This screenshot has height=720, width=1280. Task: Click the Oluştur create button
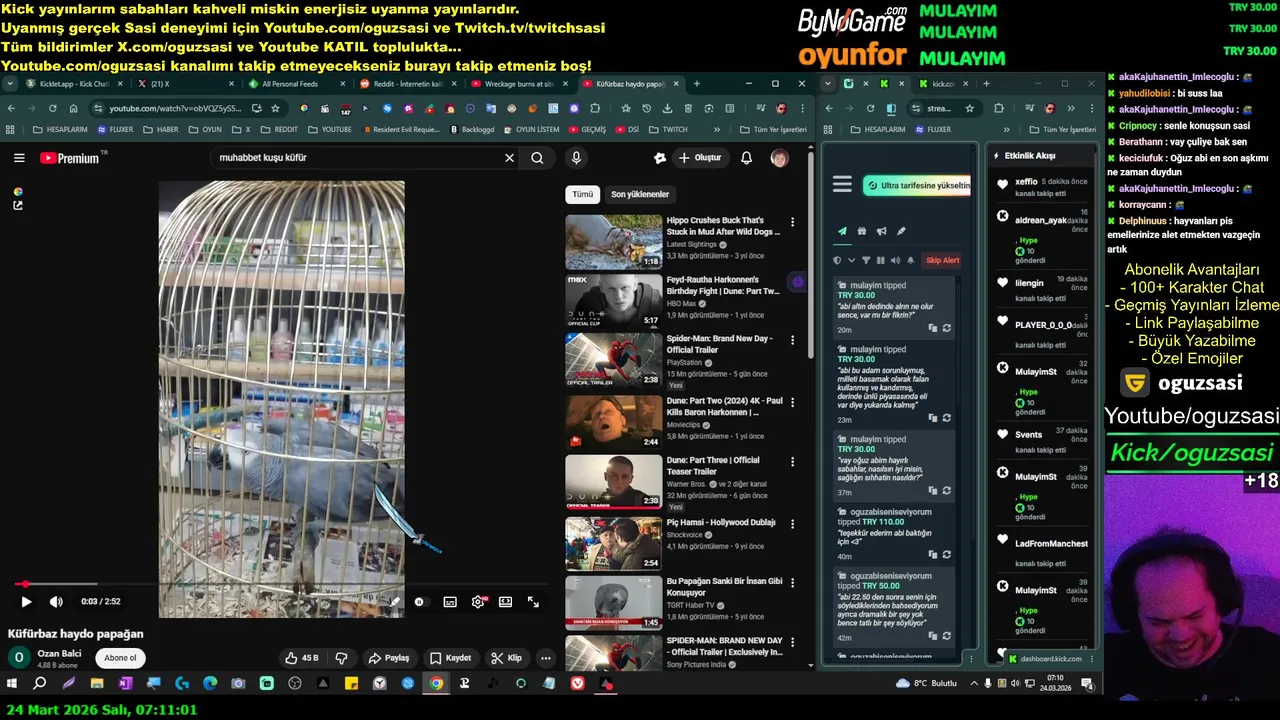tap(700, 158)
